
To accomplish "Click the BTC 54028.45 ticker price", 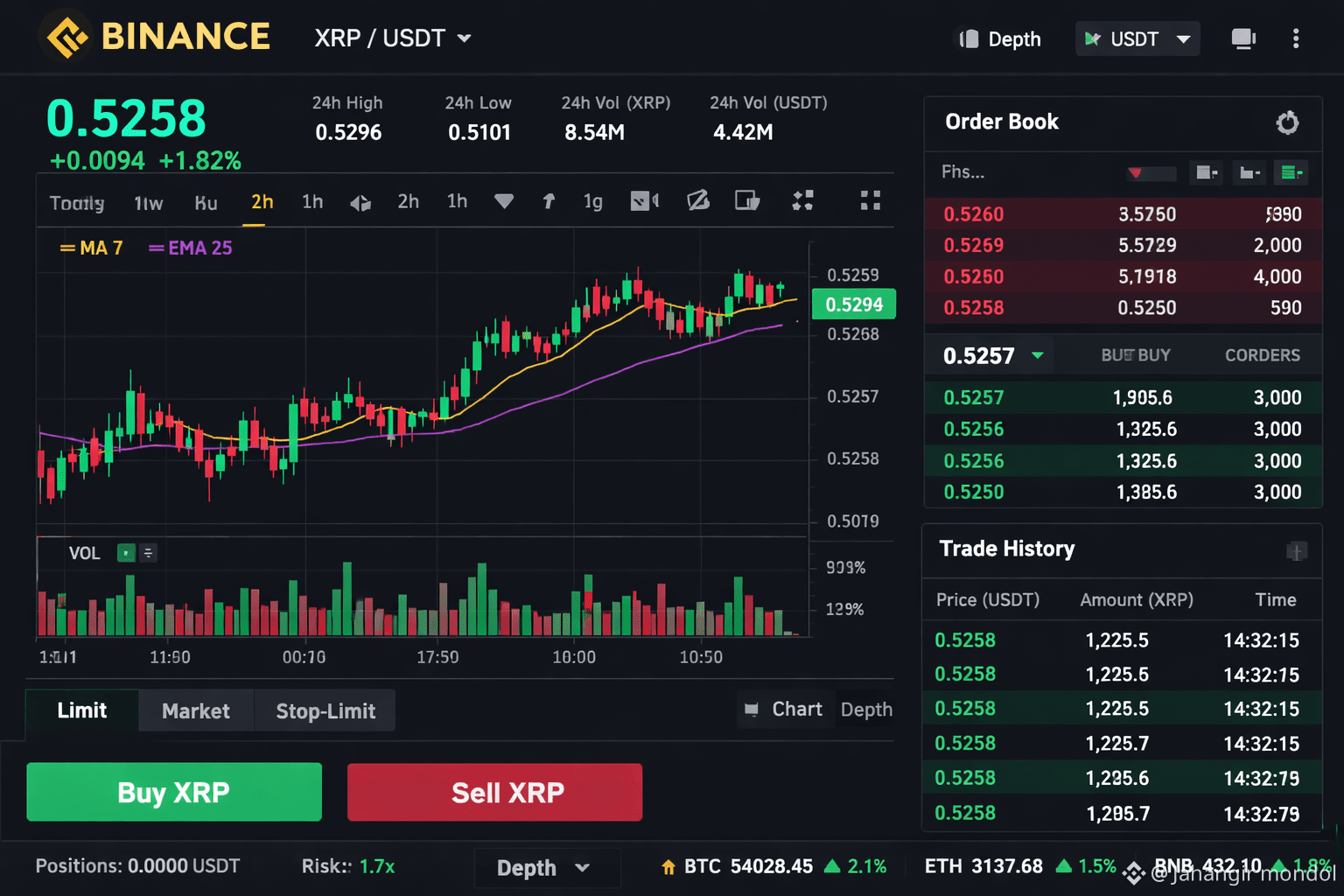I will tap(772, 866).
